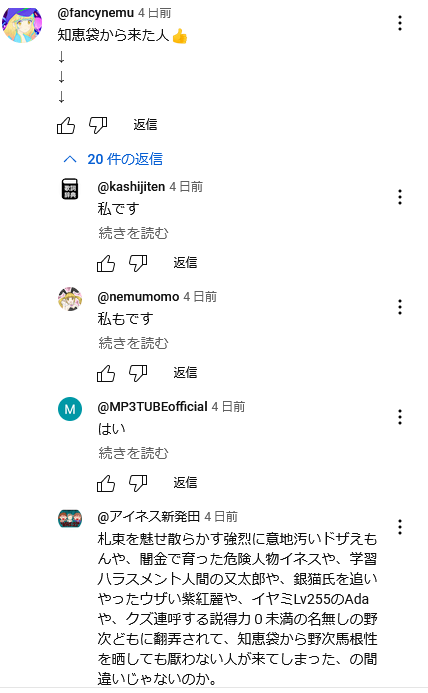Dislike the @fancynemu comment

click(x=98, y=126)
